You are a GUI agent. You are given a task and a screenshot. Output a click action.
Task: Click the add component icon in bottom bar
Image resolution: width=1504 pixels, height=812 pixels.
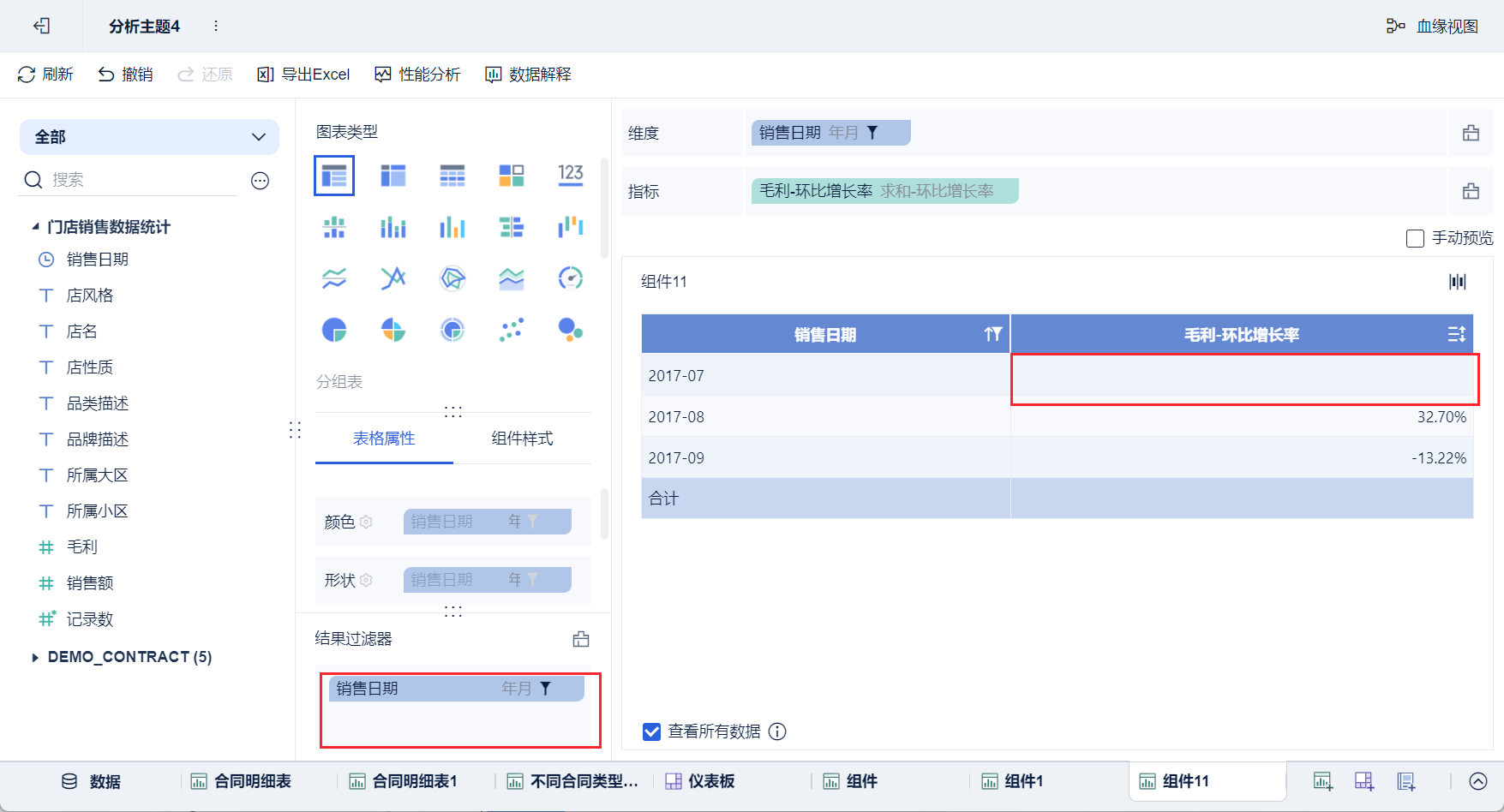(1323, 781)
